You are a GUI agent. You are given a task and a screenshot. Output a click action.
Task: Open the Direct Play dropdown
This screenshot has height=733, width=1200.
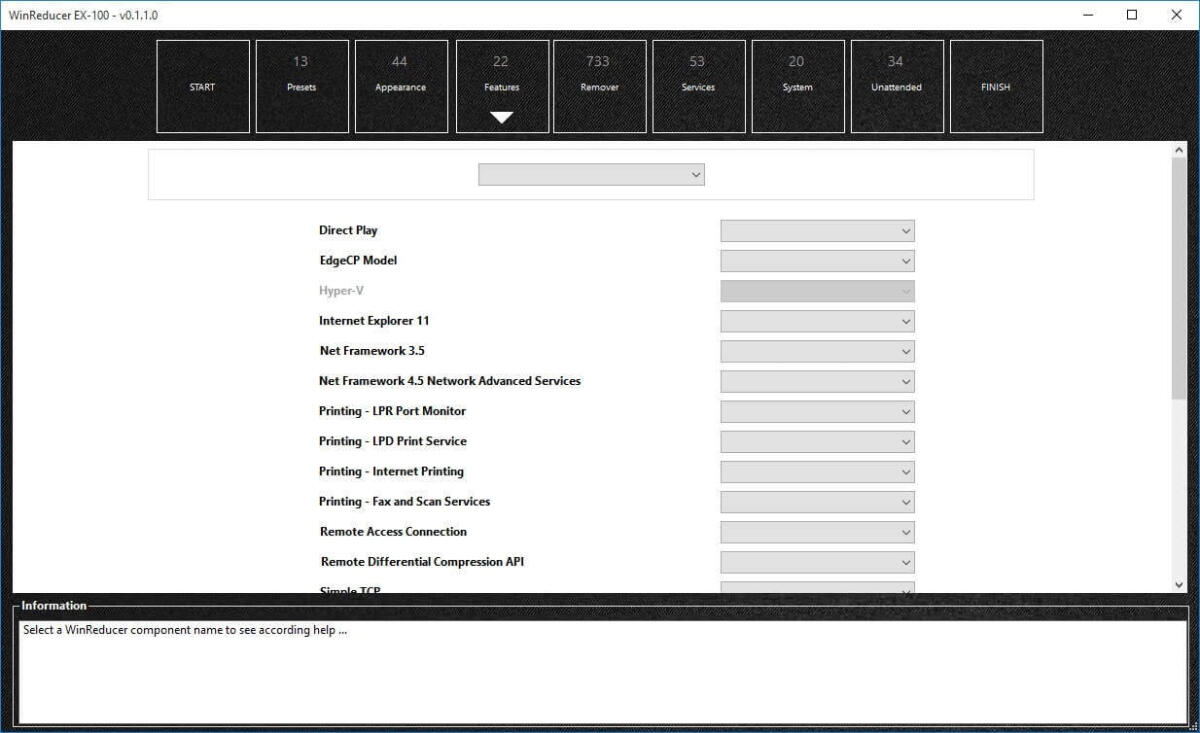(816, 230)
